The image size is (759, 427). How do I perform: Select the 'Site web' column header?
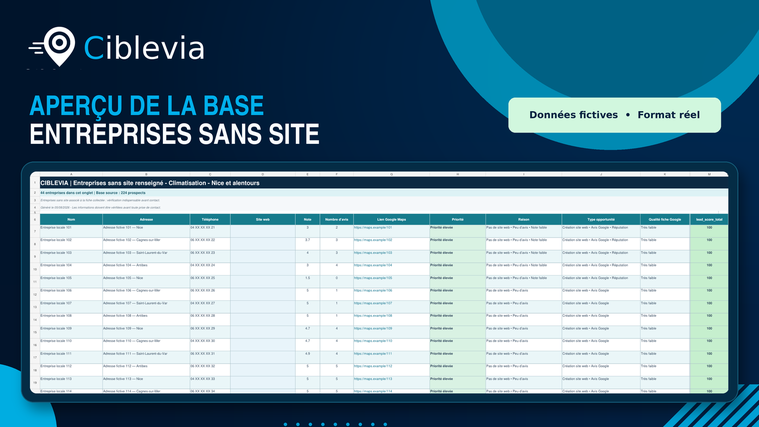point(263,220)
